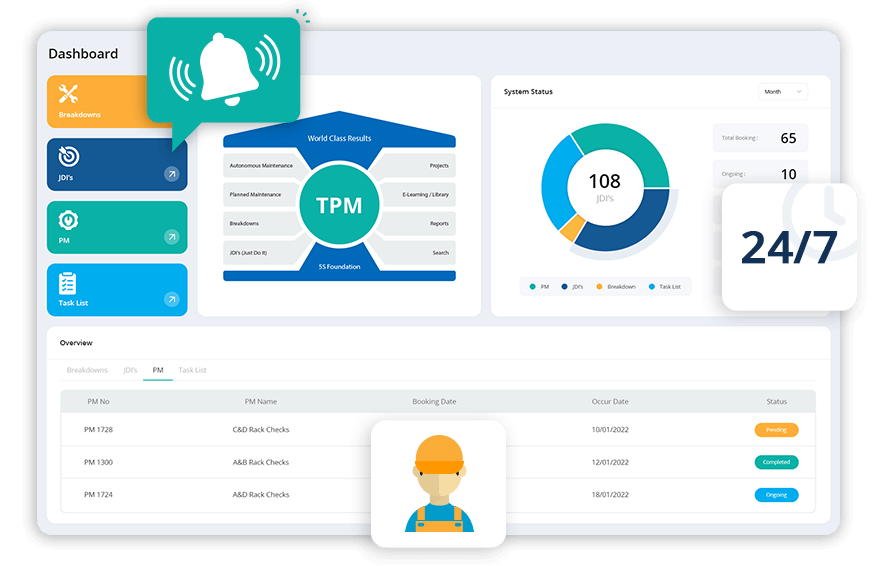Viewport: 878px width, 566px height.
Task: Expand the Month dropdown in System Status
Action: (782, 92)
